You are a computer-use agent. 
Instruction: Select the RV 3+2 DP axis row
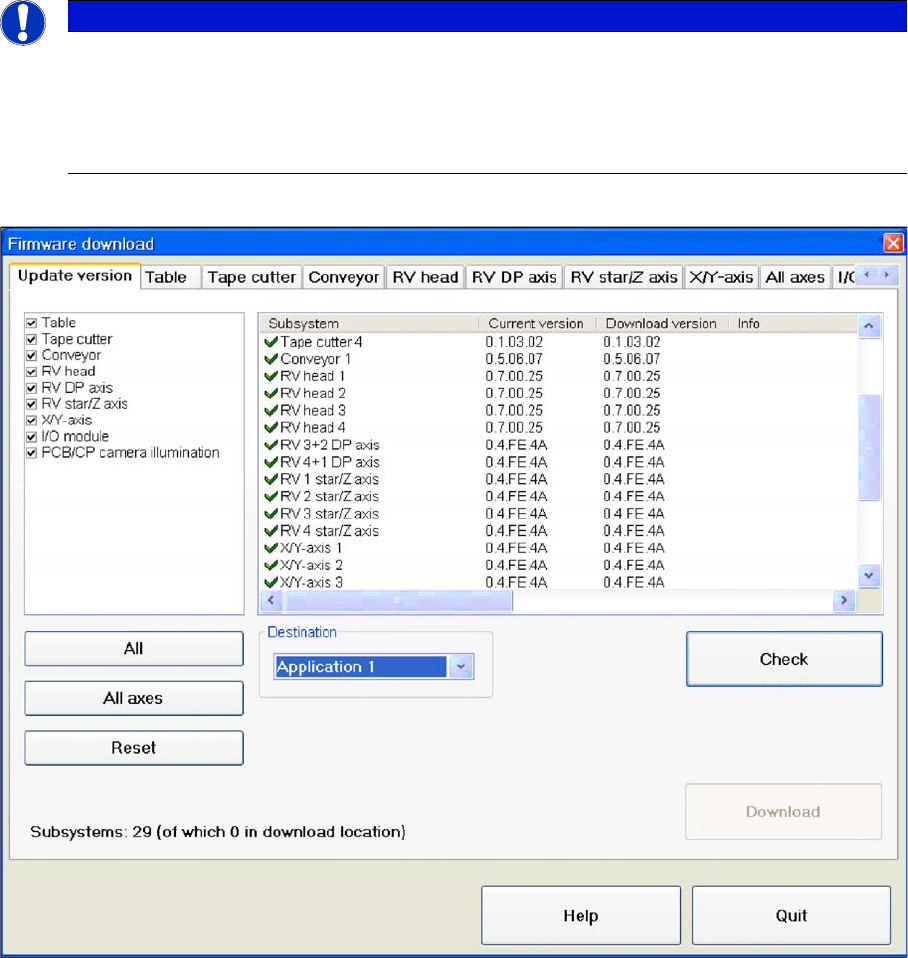tap(558, 445)
